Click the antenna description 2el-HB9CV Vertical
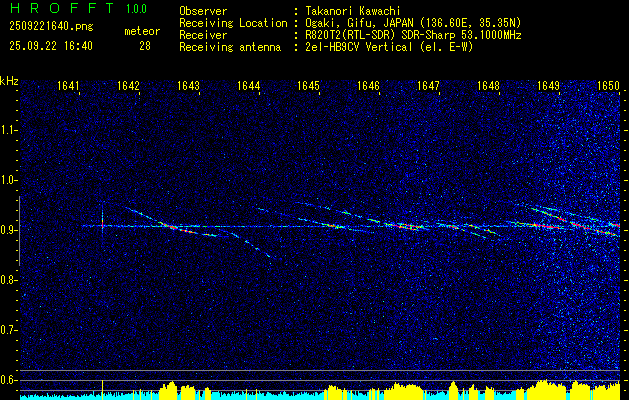Viewport: 629px width, 400px height. (x=390, y=47)
